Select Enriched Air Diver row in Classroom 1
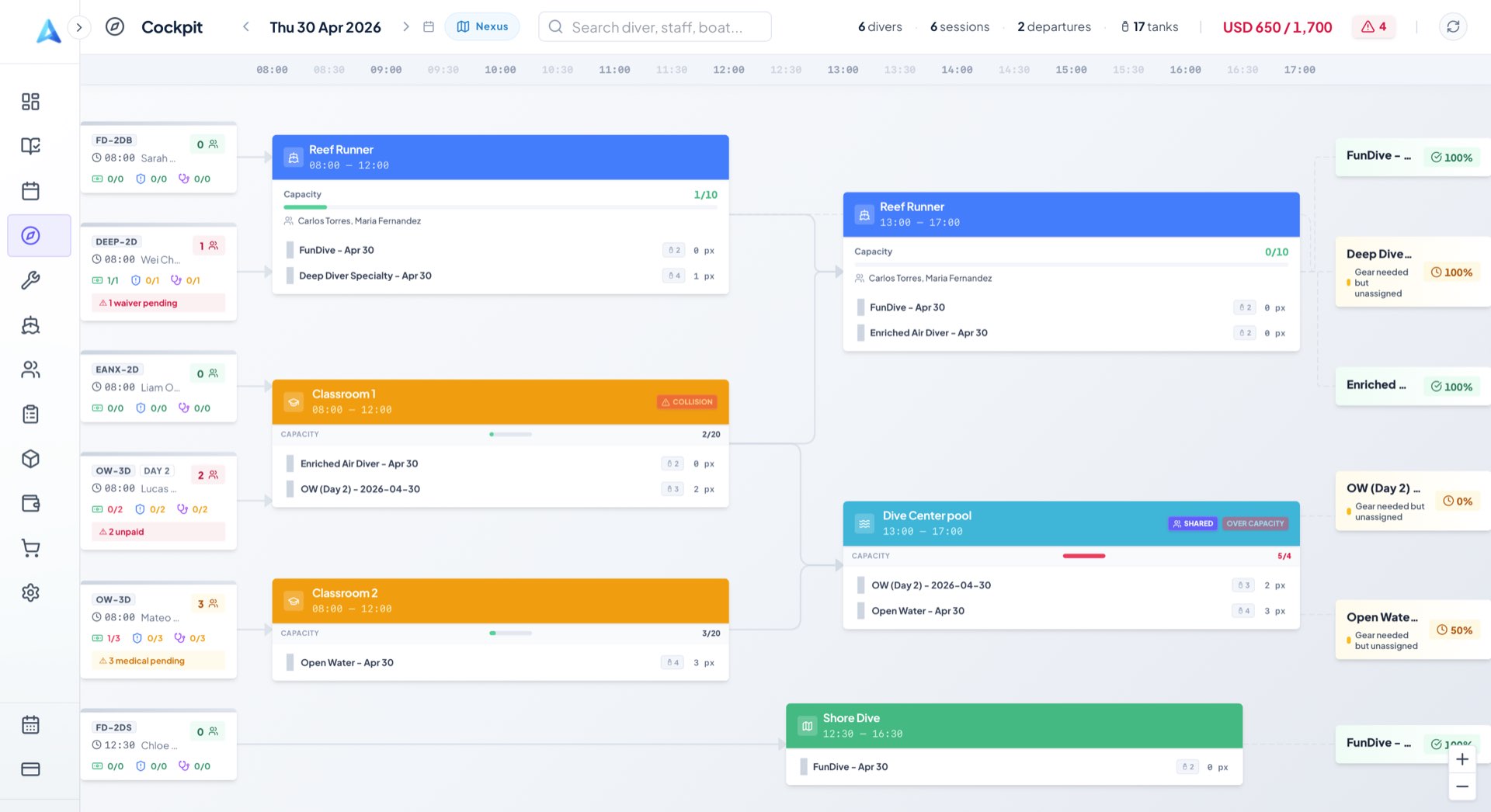Screen dimensions: 1491x812 tap(500, 463)
